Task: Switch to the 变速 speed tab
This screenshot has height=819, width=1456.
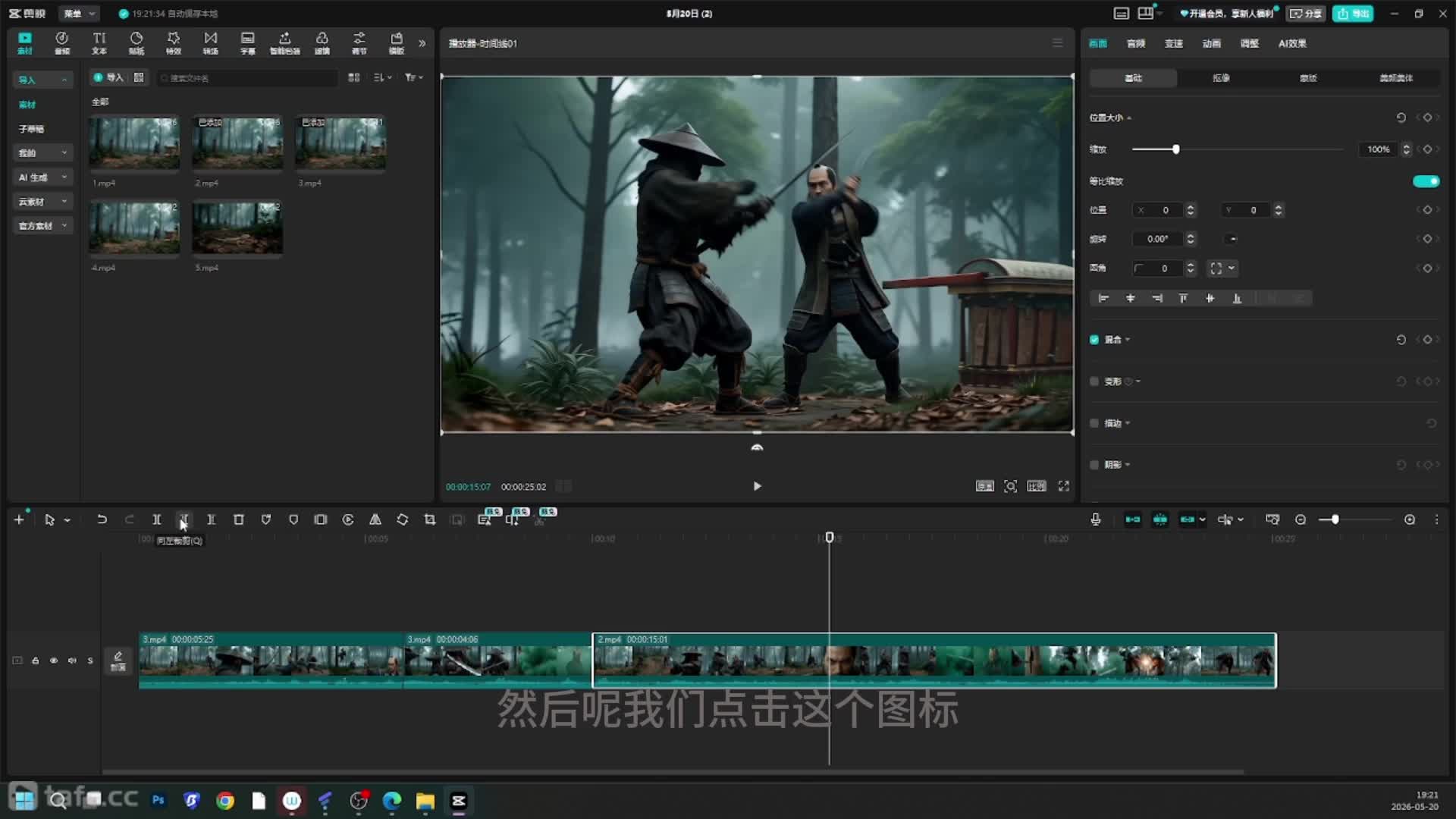Action: coord(1174,44)
